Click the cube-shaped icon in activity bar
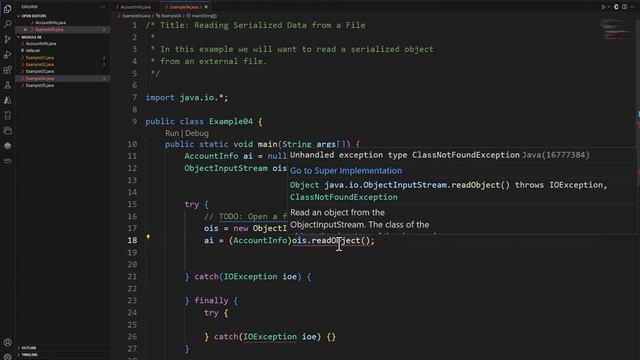Viewport: 640px width, 360px height. (x=7, y=146)
